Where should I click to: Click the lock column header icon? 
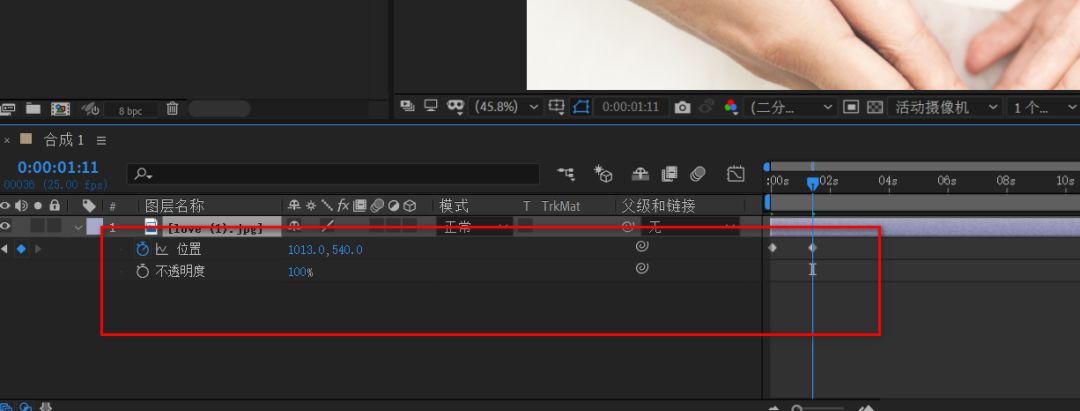(54, 205)
